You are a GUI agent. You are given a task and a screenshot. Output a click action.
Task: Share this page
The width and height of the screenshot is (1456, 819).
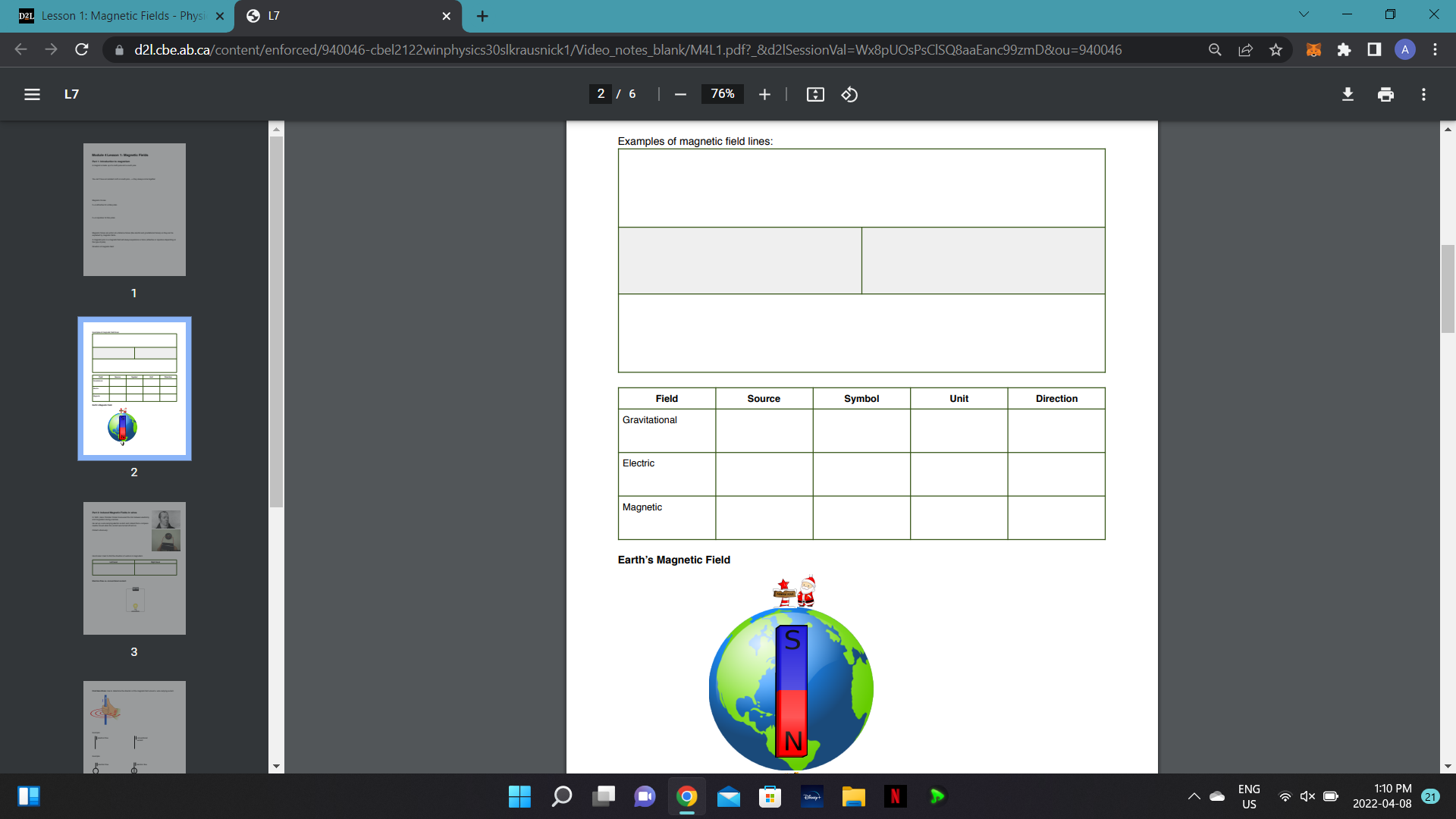point(1245,50)
